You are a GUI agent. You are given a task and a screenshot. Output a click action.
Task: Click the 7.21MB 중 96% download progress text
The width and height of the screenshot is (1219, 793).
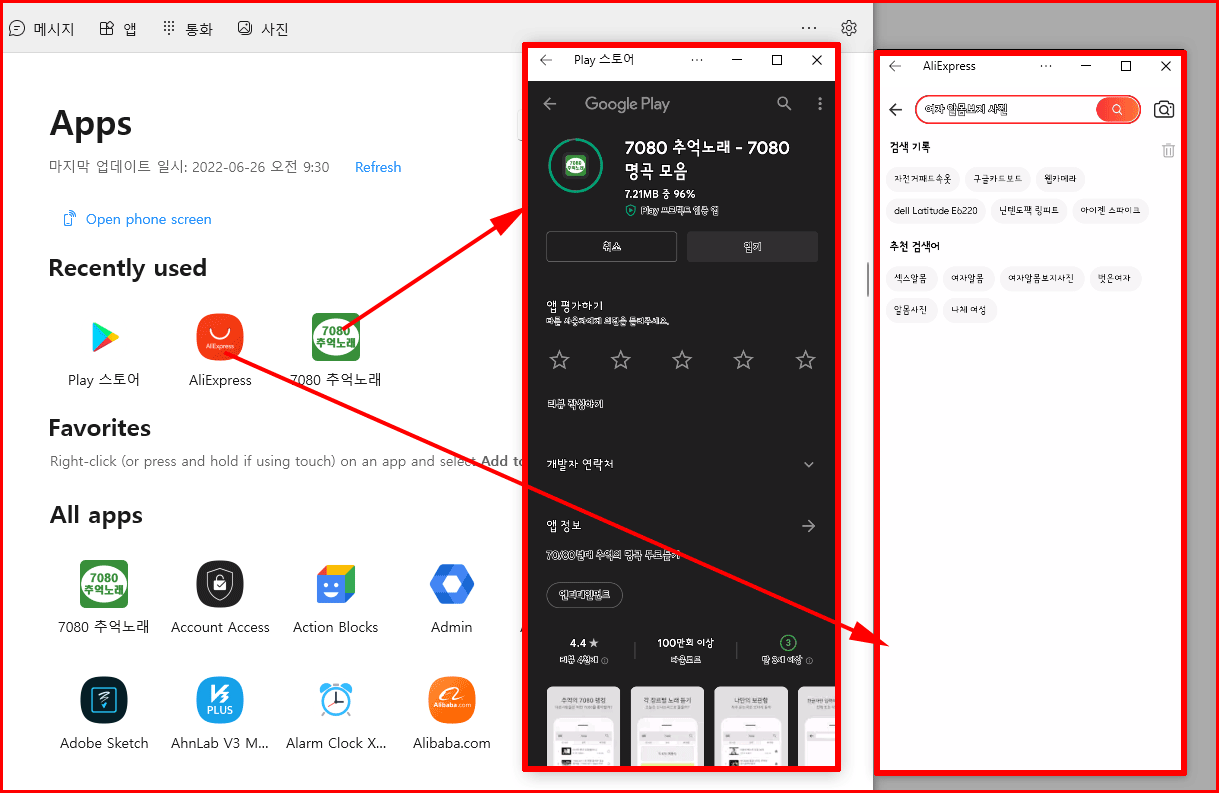coord(660,194)
